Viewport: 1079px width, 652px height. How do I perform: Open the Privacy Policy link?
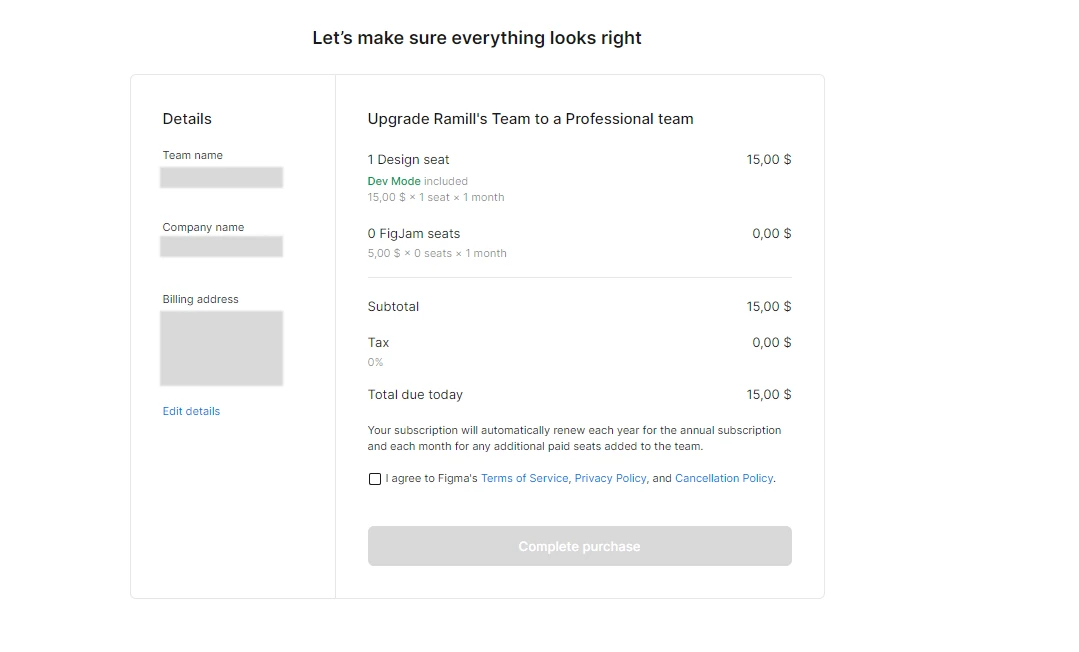[x=610, y=478]
